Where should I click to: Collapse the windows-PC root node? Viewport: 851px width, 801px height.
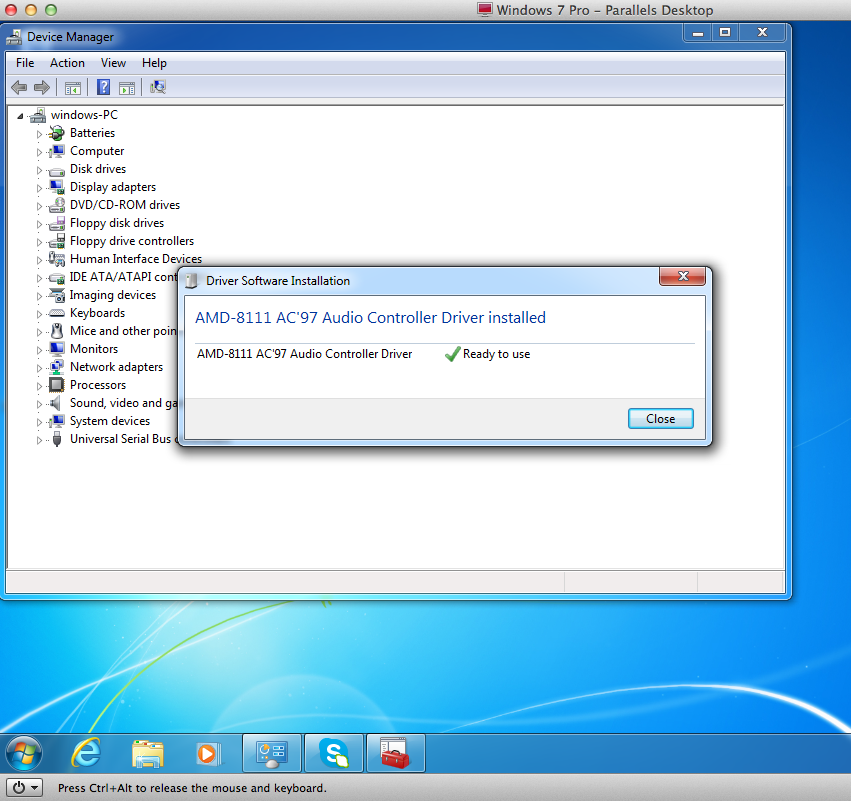click(20, 116)
